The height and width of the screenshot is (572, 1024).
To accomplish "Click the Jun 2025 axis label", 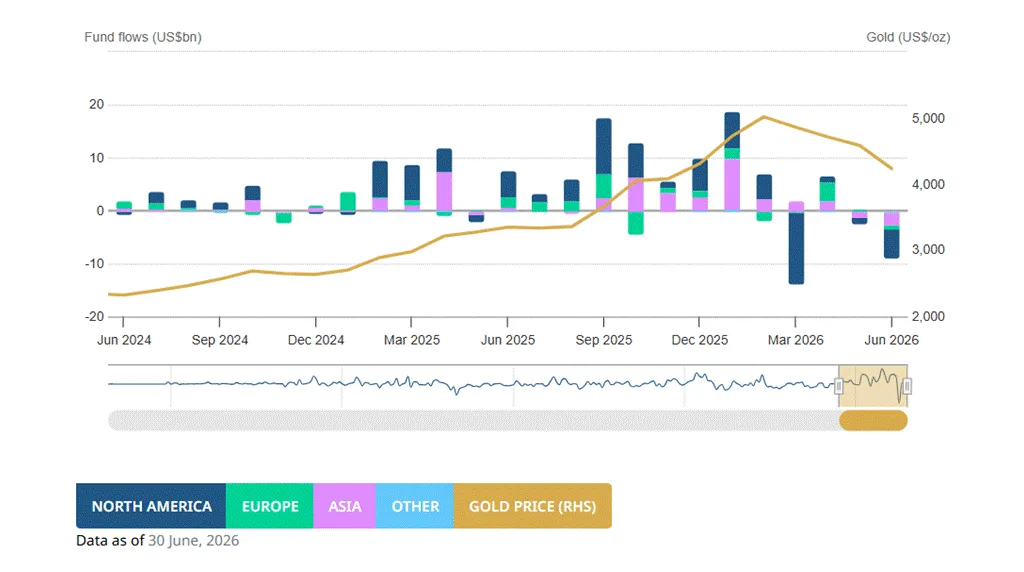I will [x=507, y=340].
